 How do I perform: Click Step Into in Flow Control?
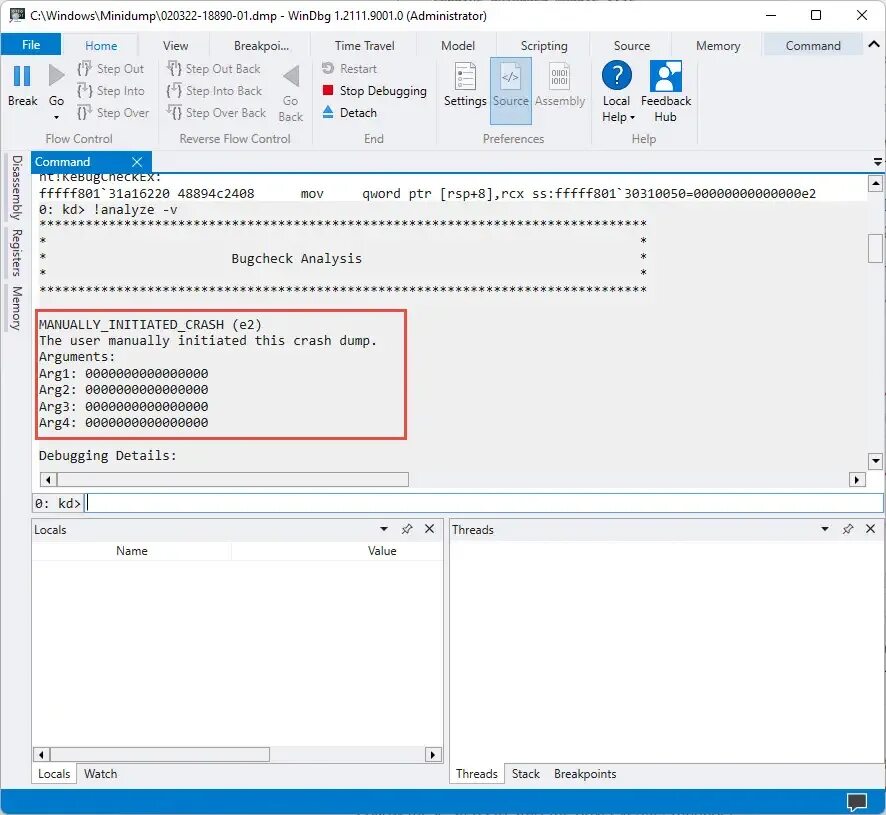(111, 90)
